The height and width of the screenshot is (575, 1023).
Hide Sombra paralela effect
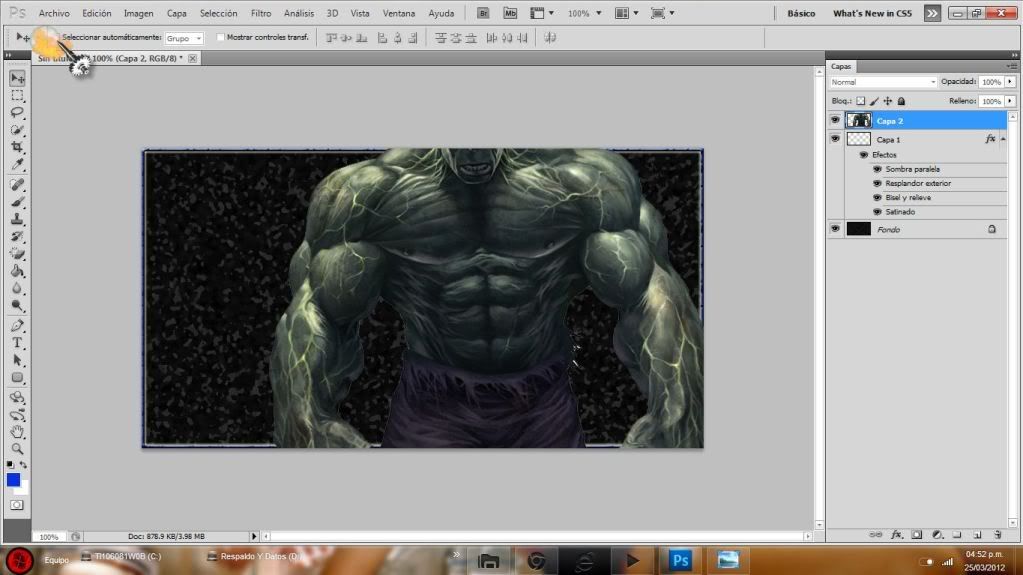coord(878,169)
